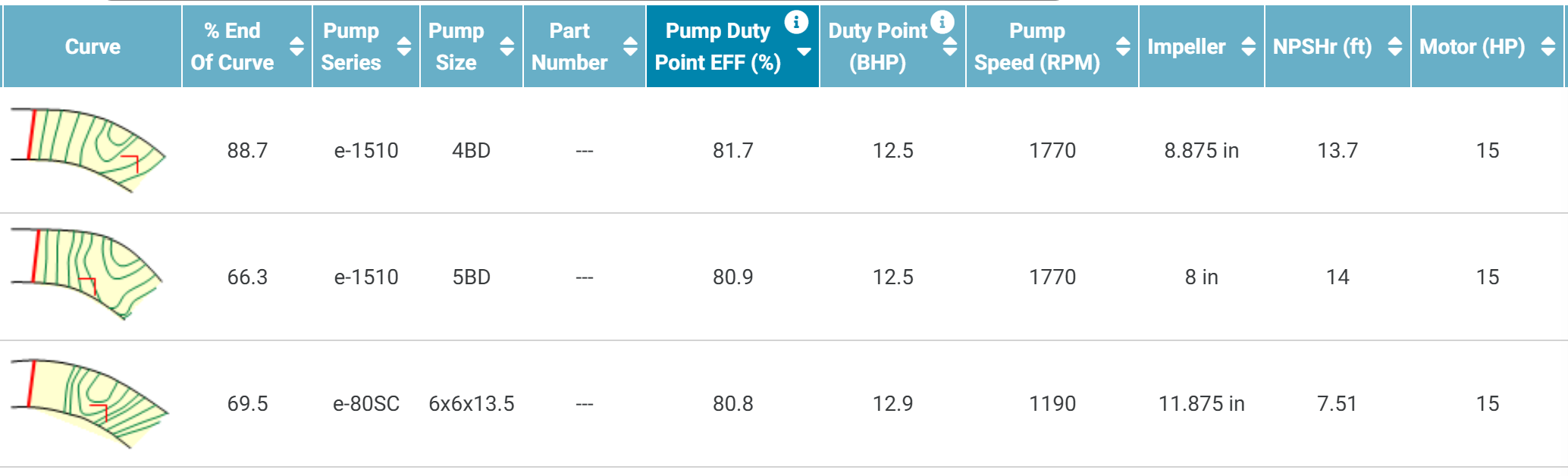Select the e-80SC pump series cell

pos(366,404)
